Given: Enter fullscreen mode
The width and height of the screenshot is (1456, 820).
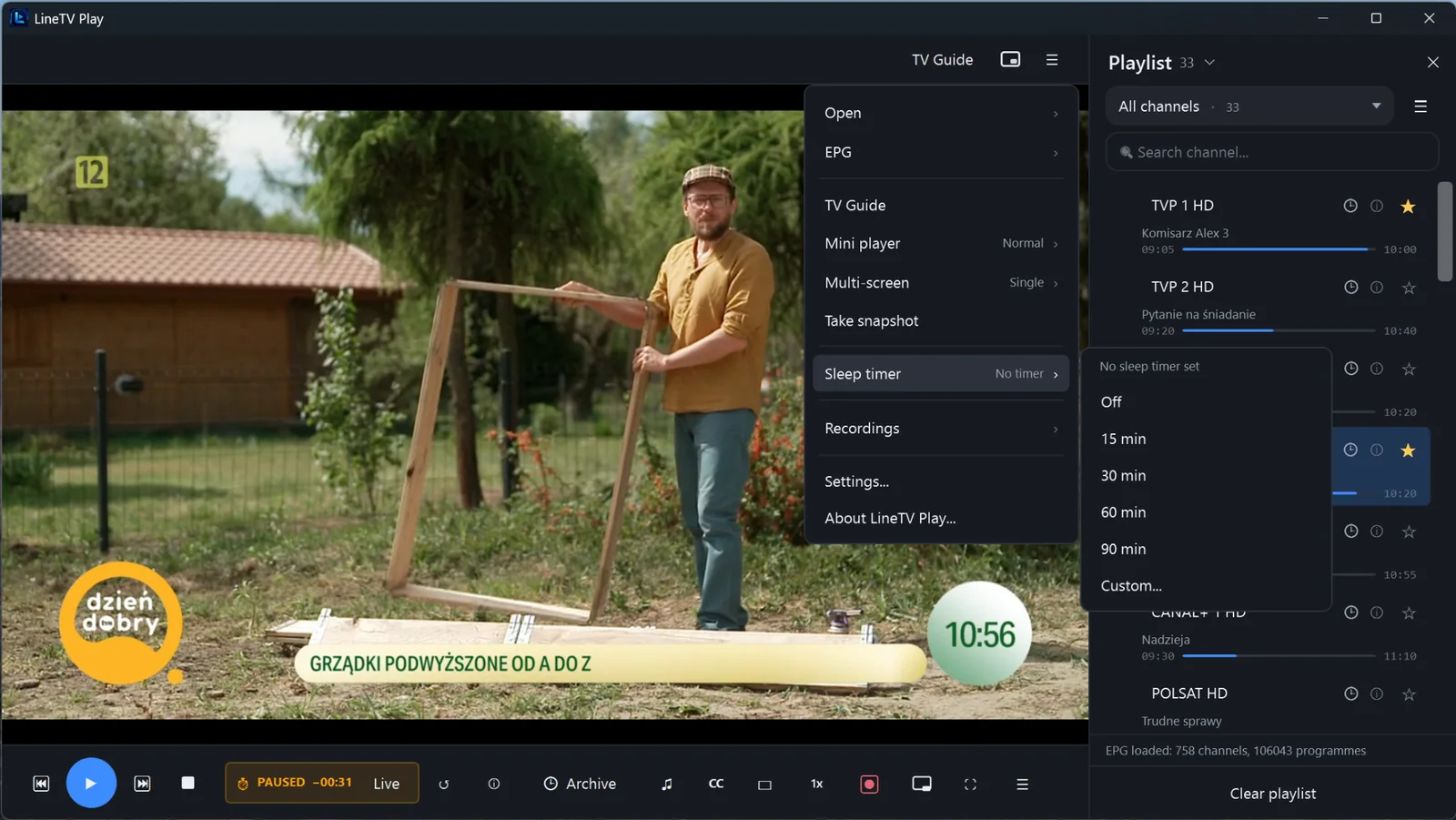Looking at the screenshot, I should pos(970,784).
